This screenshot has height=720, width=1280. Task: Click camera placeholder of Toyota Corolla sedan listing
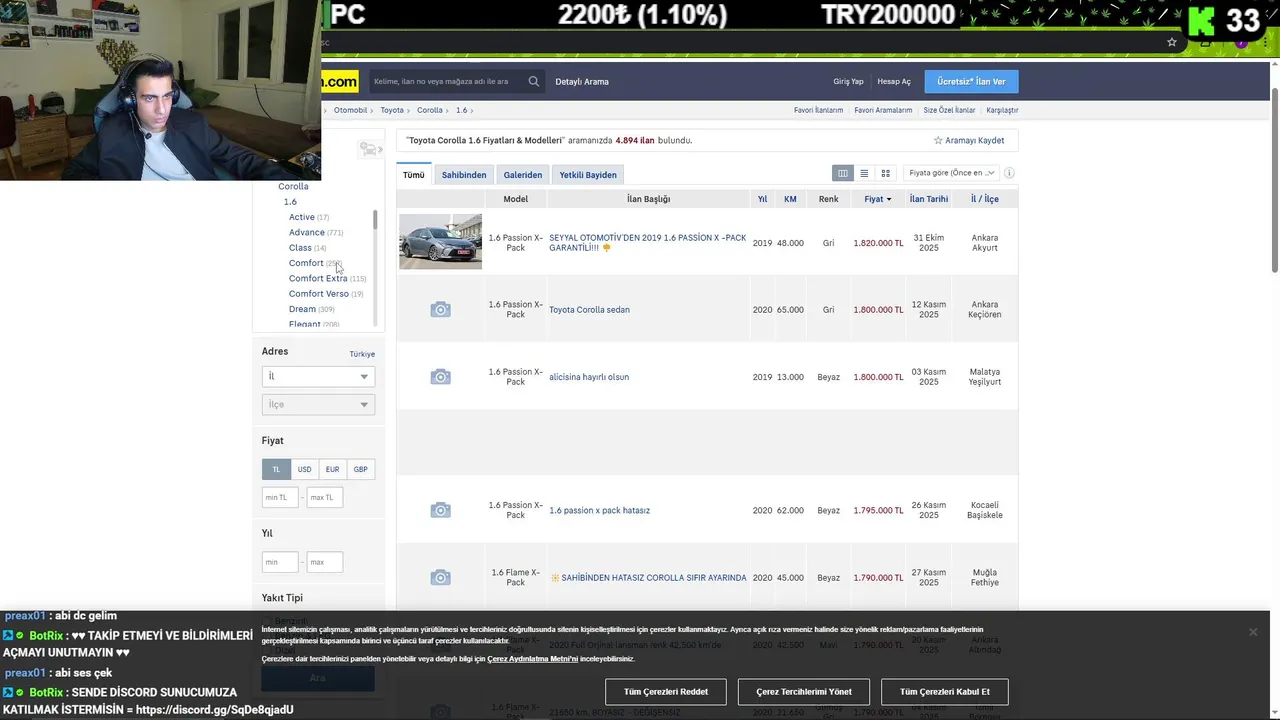click(x=440, y=310)
